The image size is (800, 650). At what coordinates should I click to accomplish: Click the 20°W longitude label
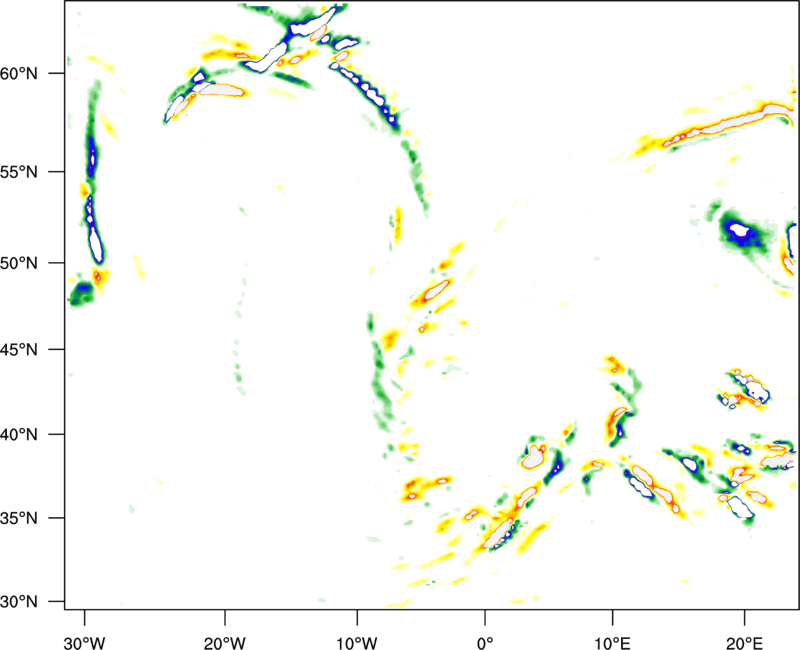click(224, 643)
